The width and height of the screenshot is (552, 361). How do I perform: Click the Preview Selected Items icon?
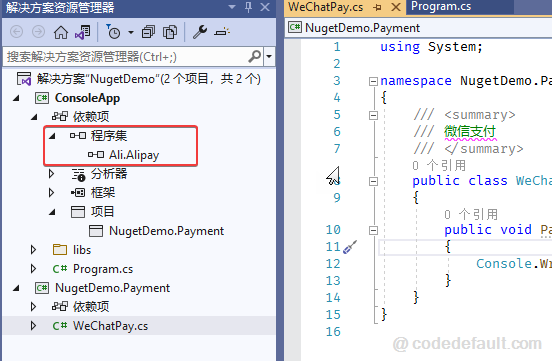[222, 32]
